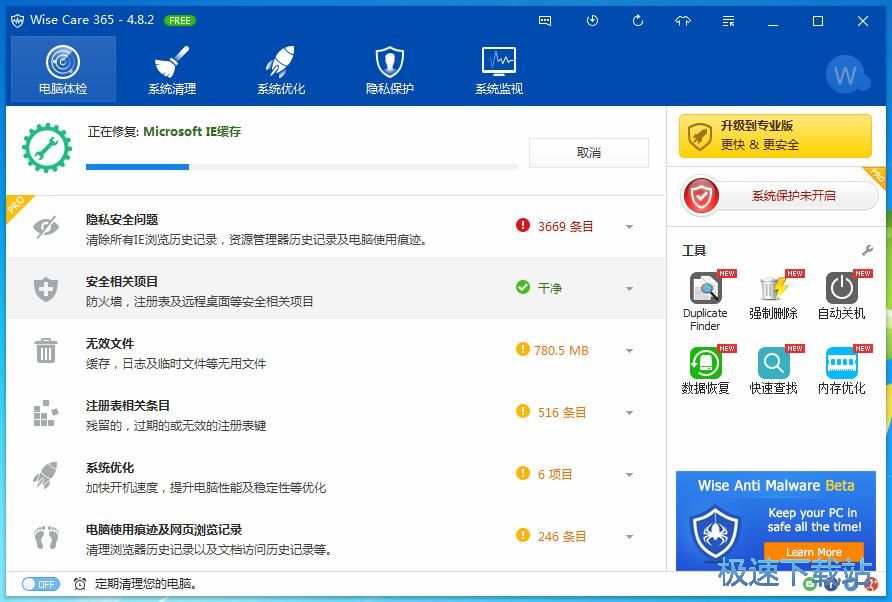The height and width of the screenshot is (602, 892).
Task: Click the restore clock icon in title bar
Action: (x=592, y=21)
